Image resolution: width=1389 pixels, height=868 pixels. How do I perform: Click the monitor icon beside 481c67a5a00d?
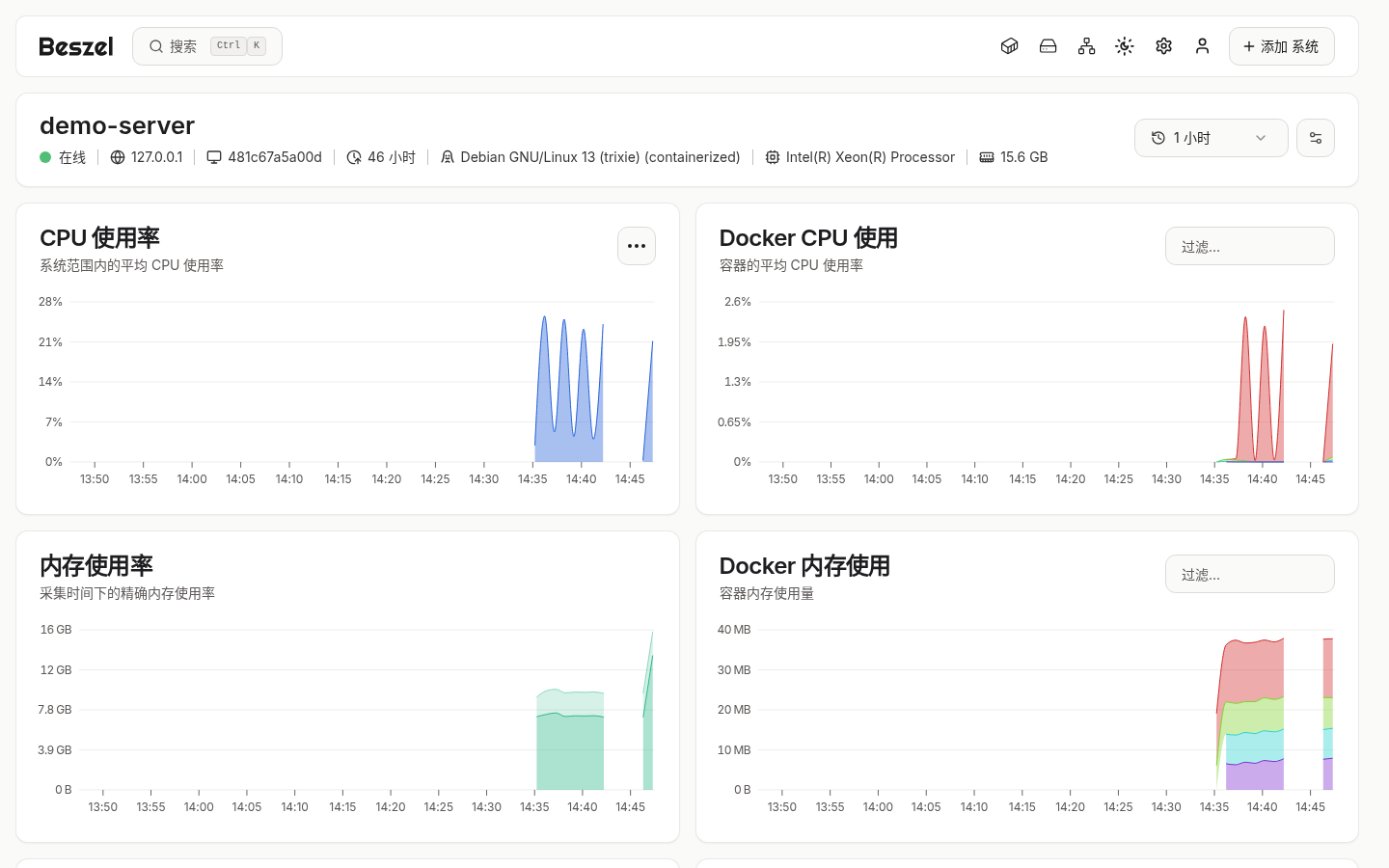[x=214, y=157]
